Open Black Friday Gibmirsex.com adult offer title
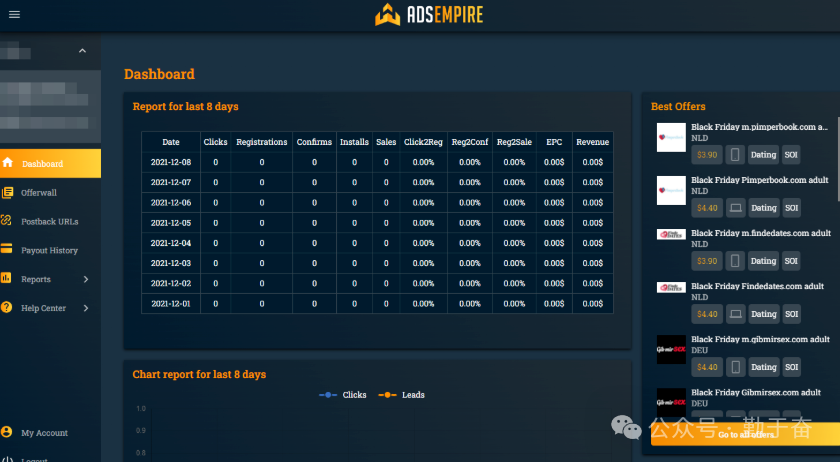Screen dimensions: 840x462 coord(755,392)
